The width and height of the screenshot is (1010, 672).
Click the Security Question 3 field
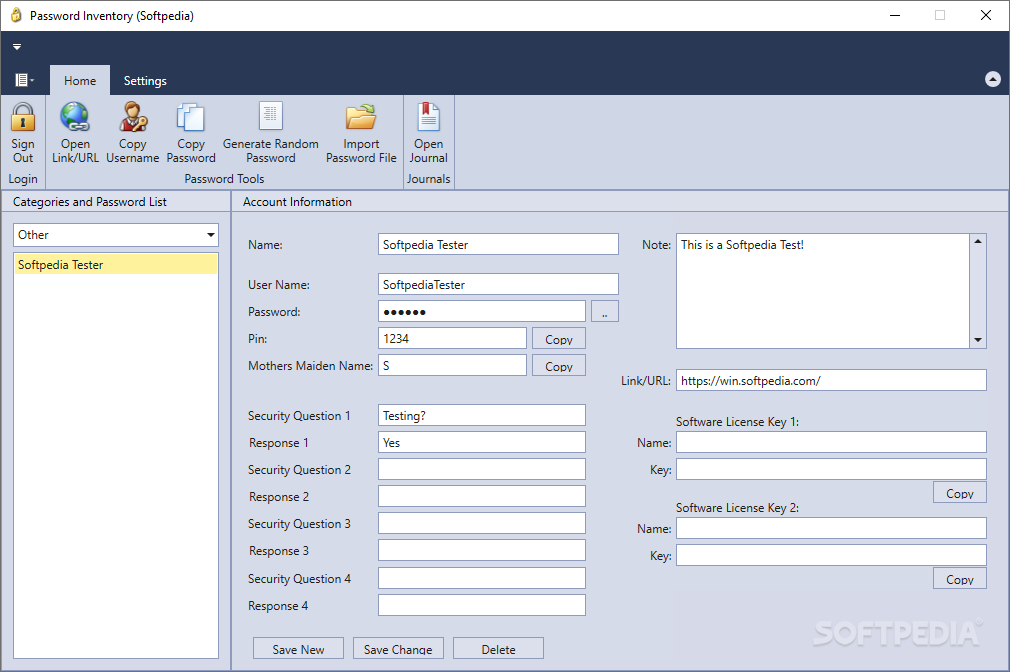(482, 523)
